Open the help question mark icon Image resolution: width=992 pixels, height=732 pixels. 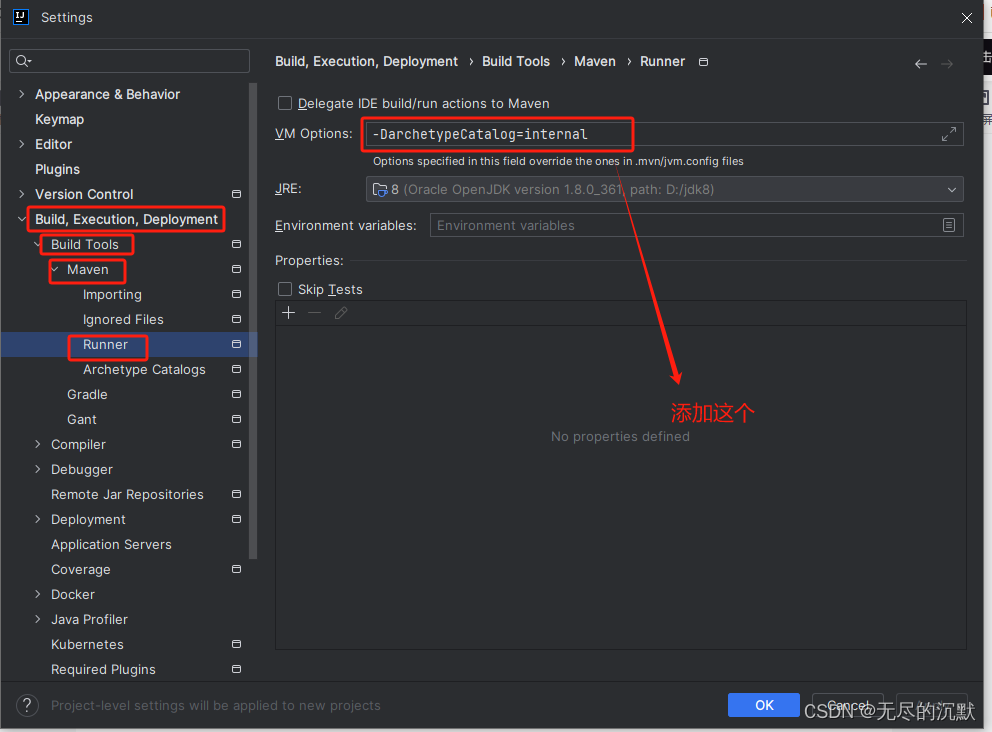pyautogui.click(x=27, y=705)
